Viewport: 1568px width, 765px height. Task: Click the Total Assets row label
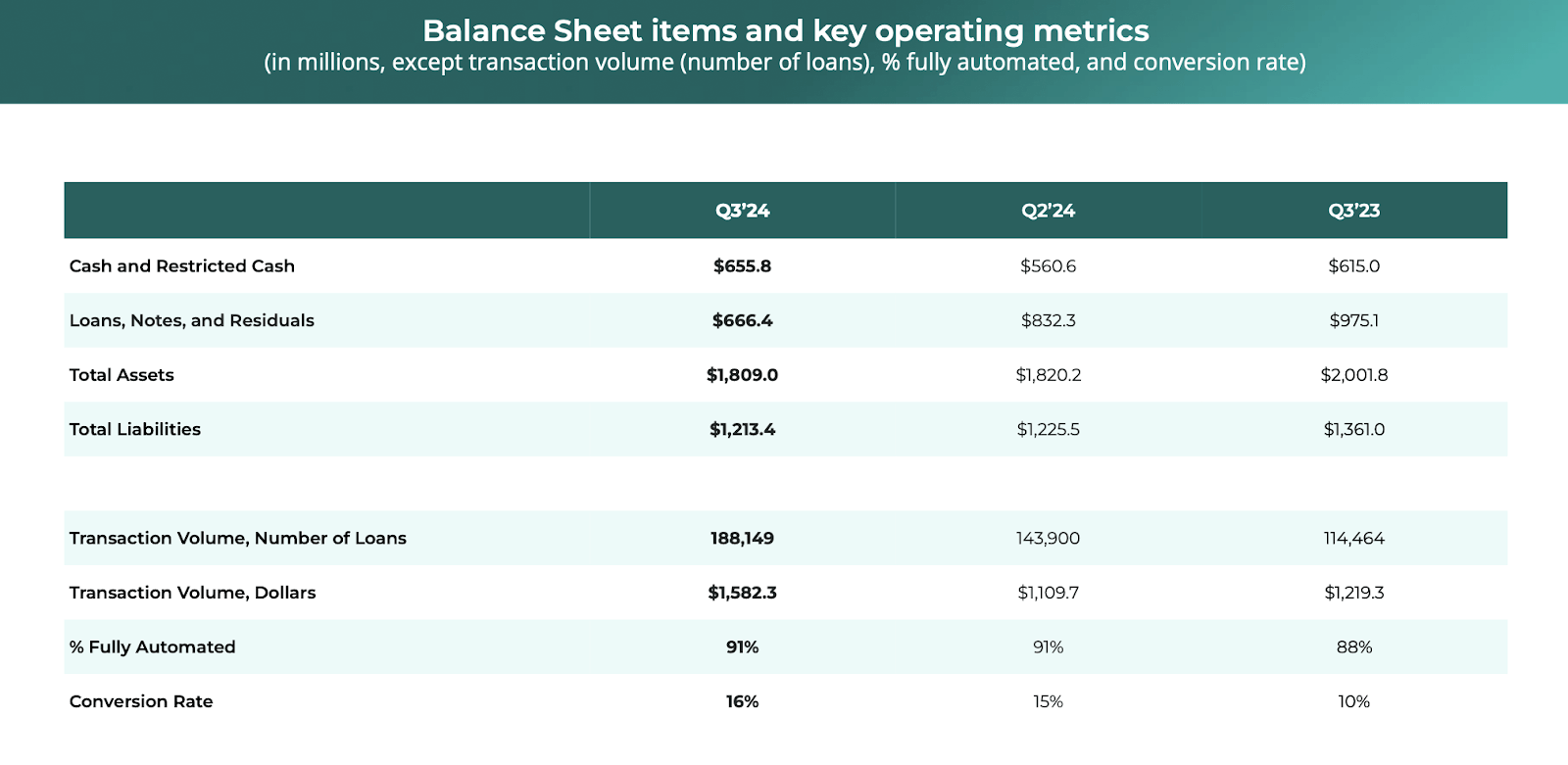[x=122, y=375]
